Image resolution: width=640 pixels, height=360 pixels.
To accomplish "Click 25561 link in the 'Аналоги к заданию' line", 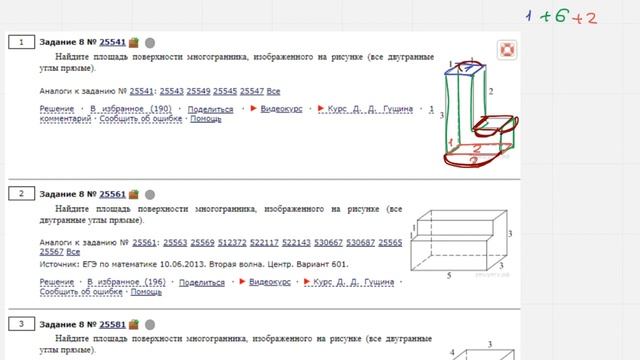I will (144, 242).
